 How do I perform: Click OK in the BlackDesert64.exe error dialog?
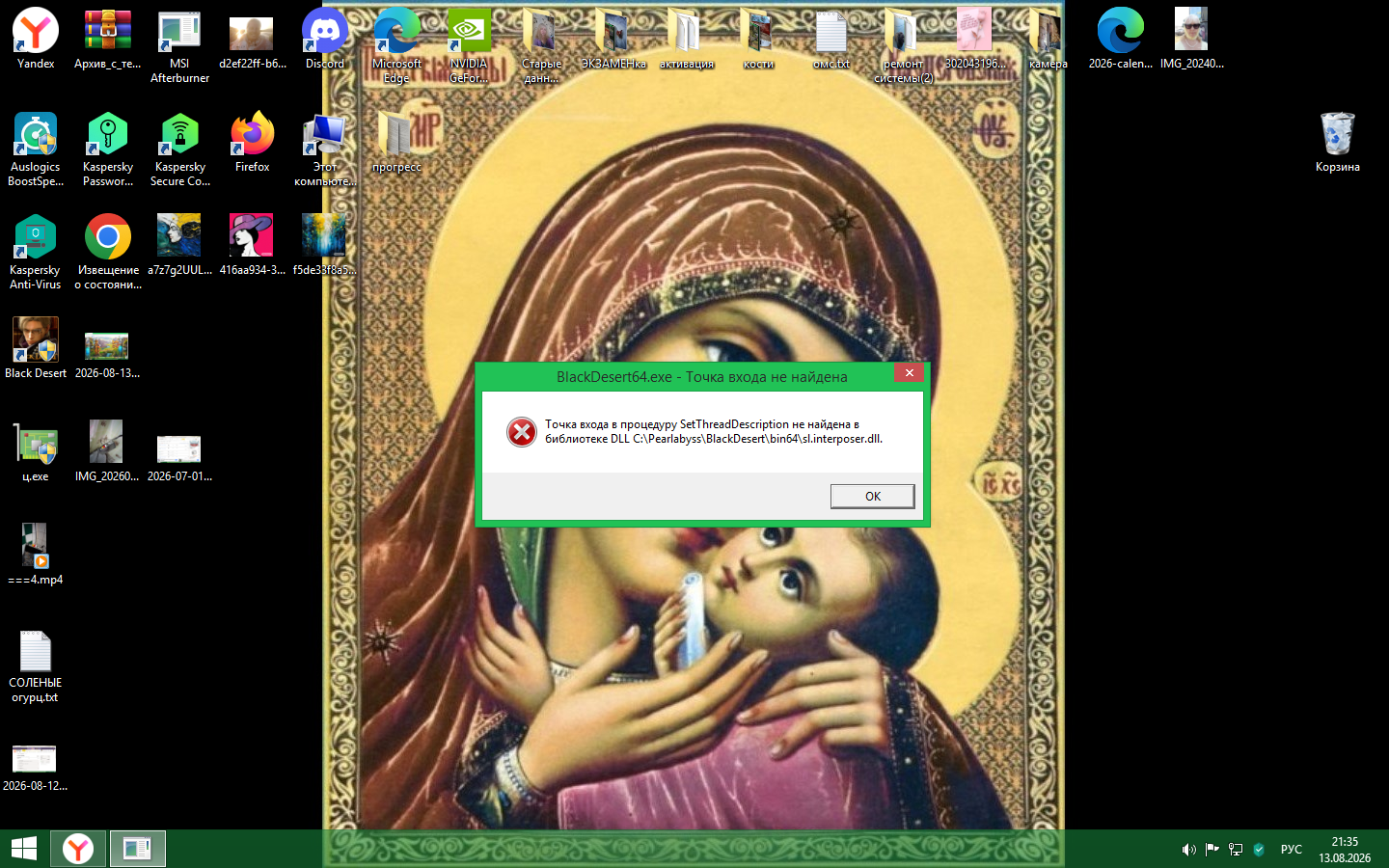point(872,496)
